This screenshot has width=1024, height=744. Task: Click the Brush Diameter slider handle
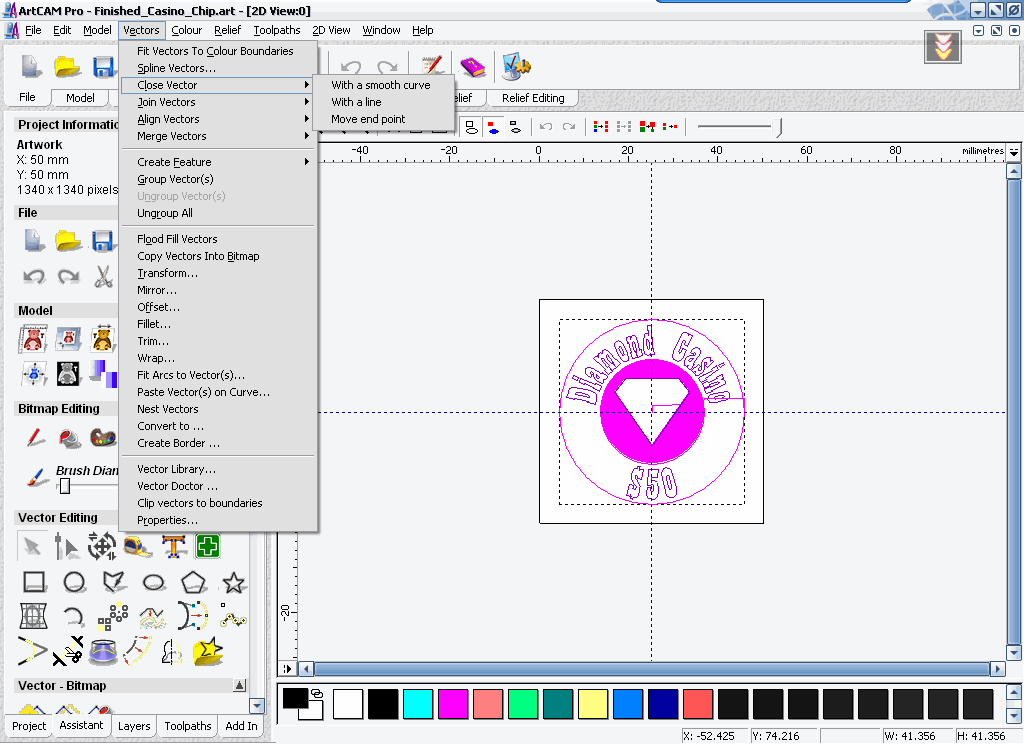[65, 485]
